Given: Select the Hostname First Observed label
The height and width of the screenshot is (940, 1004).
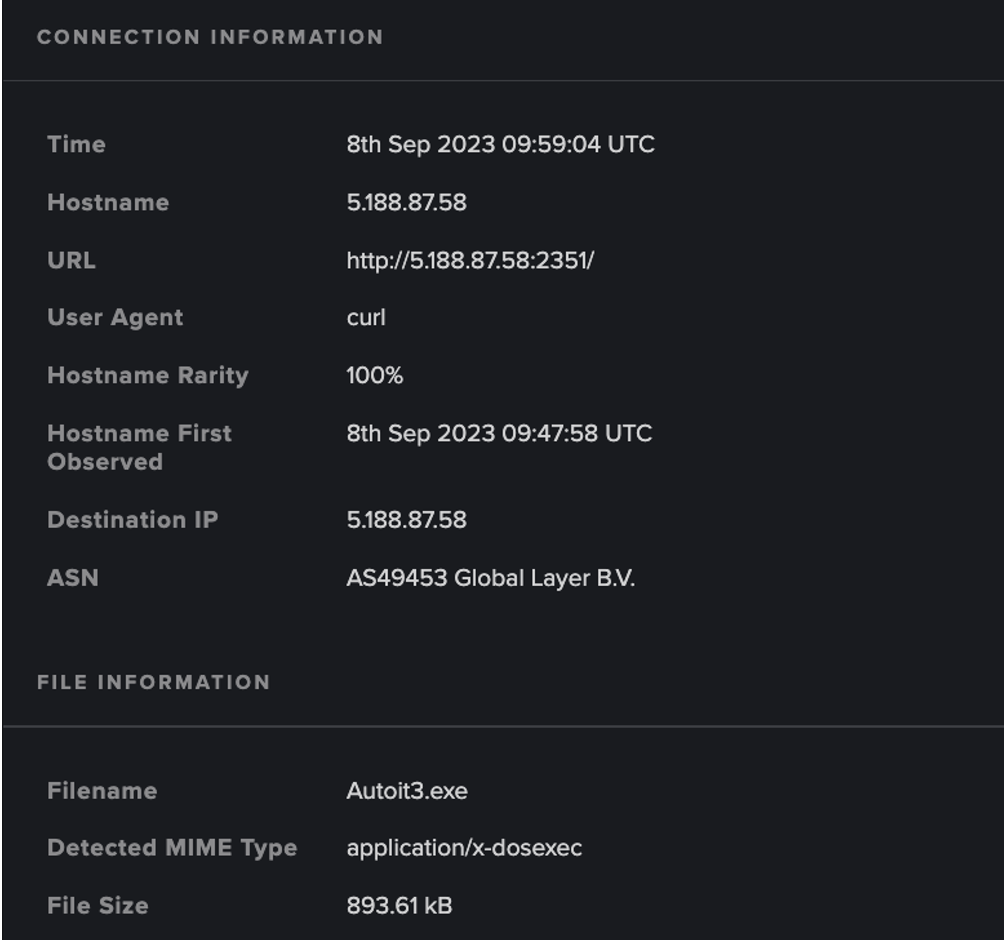Looking at the screenshot, I should pos(139,447).
